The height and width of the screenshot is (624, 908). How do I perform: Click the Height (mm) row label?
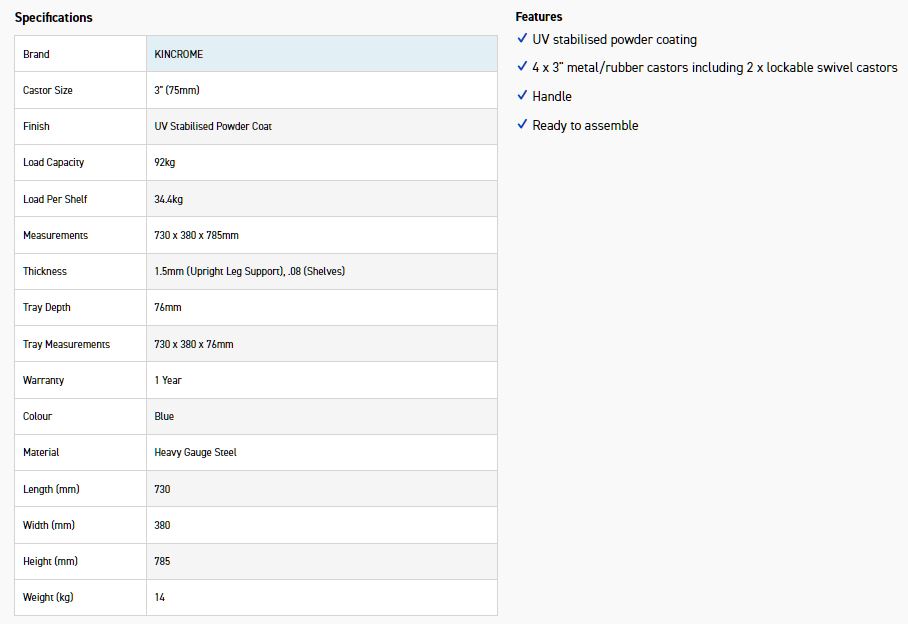tap(51, 561)
